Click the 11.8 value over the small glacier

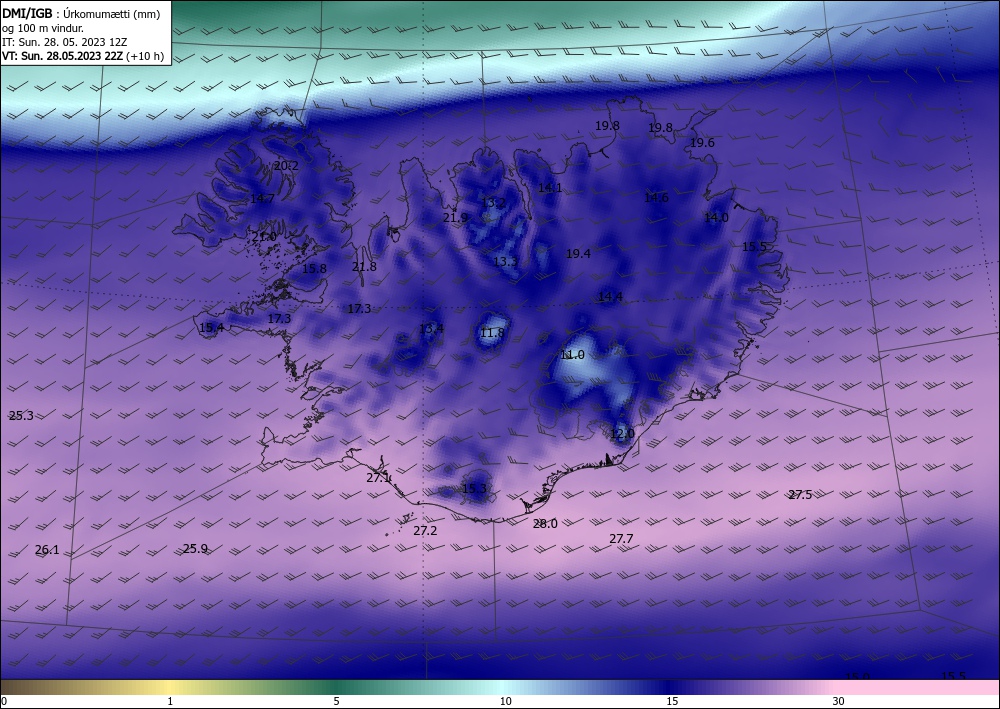click(492, 333)
